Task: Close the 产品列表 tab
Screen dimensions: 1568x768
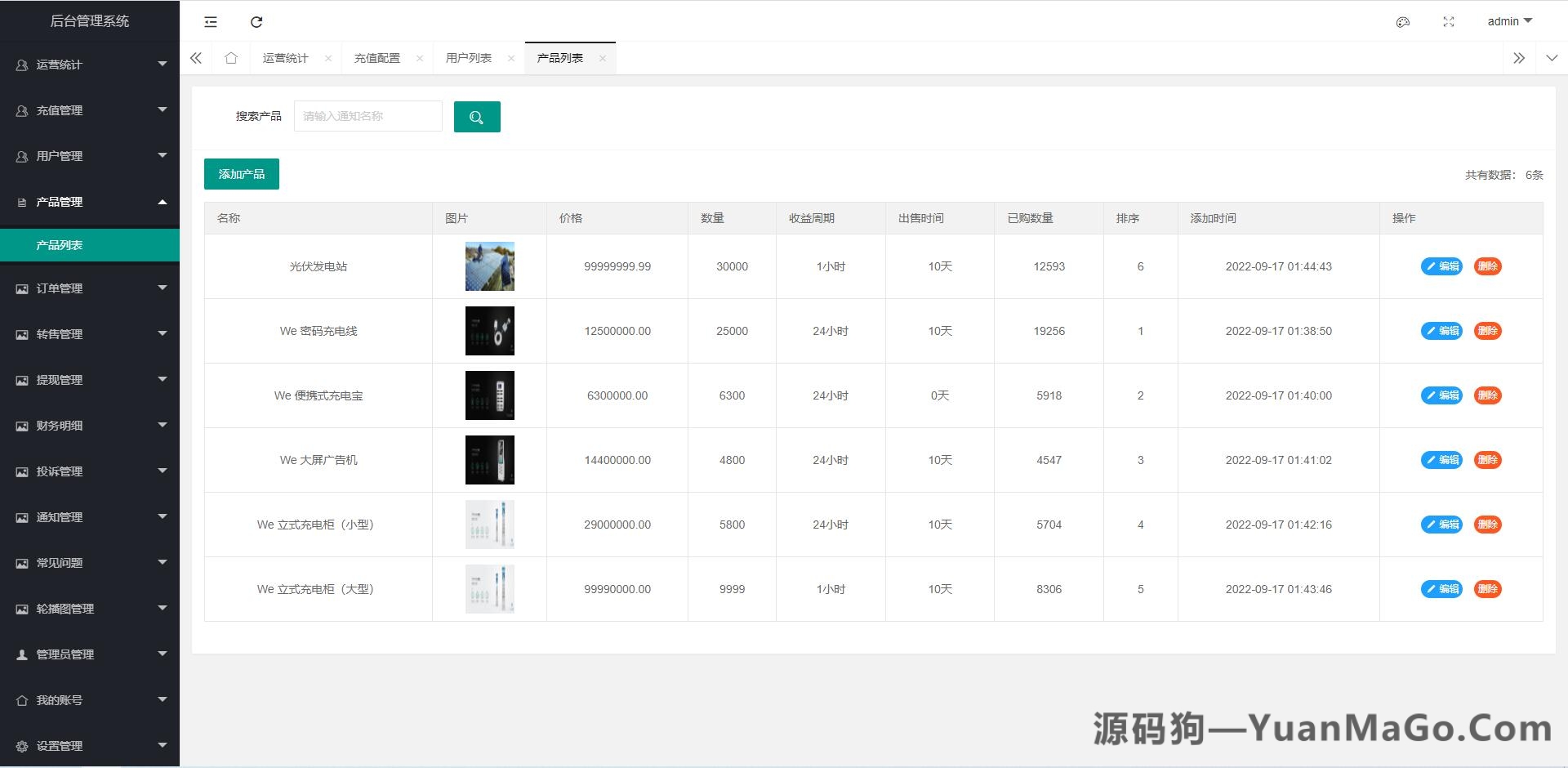Action: (x=603, y=58)
